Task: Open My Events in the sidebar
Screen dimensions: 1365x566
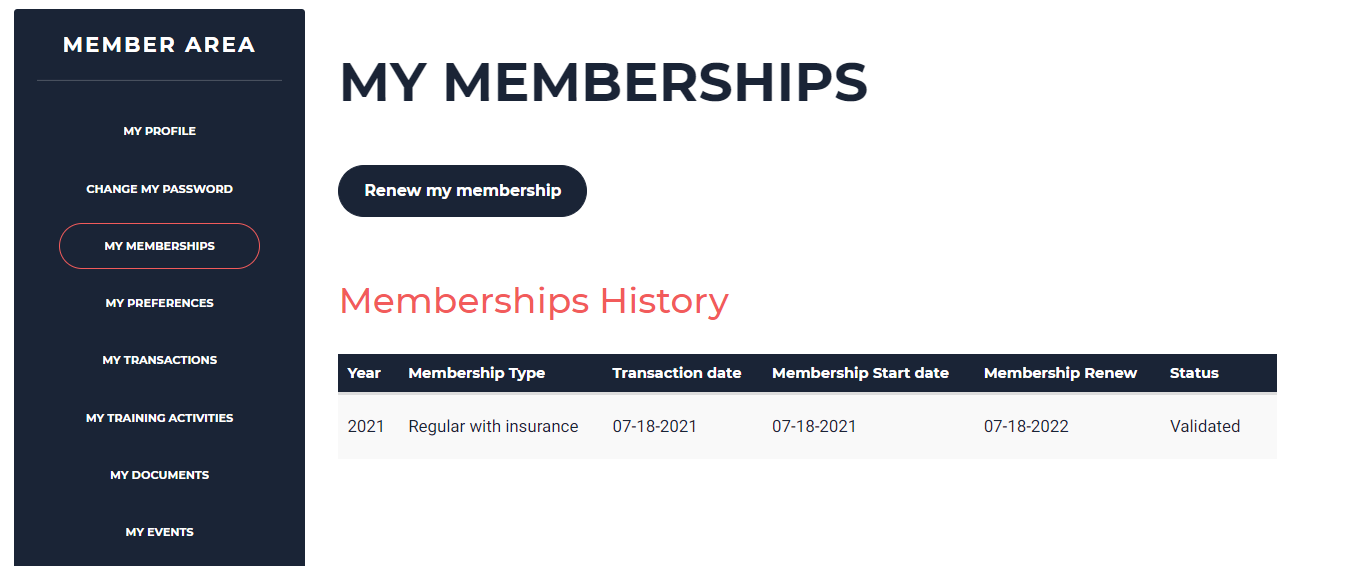Action: 159,532
